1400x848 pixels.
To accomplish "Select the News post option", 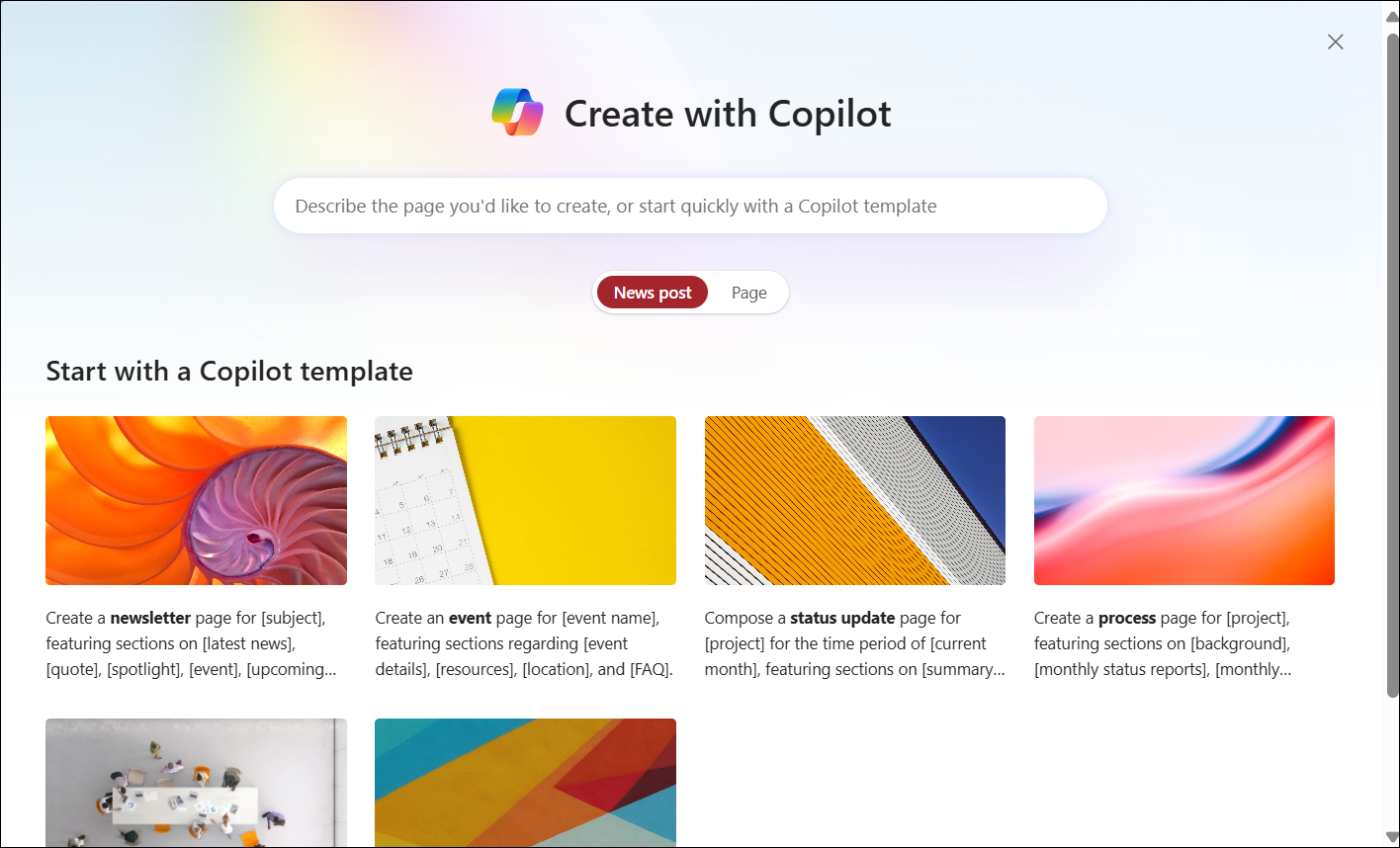I will coord(652,292).
